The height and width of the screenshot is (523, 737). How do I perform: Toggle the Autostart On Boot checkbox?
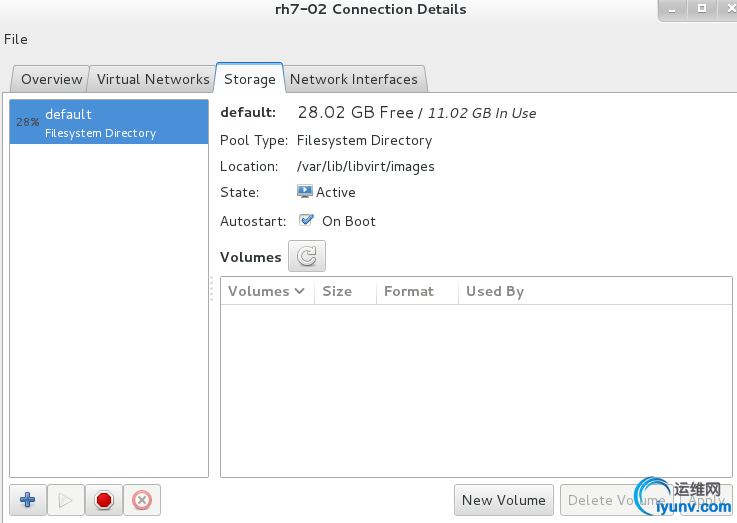click(307, 221)
